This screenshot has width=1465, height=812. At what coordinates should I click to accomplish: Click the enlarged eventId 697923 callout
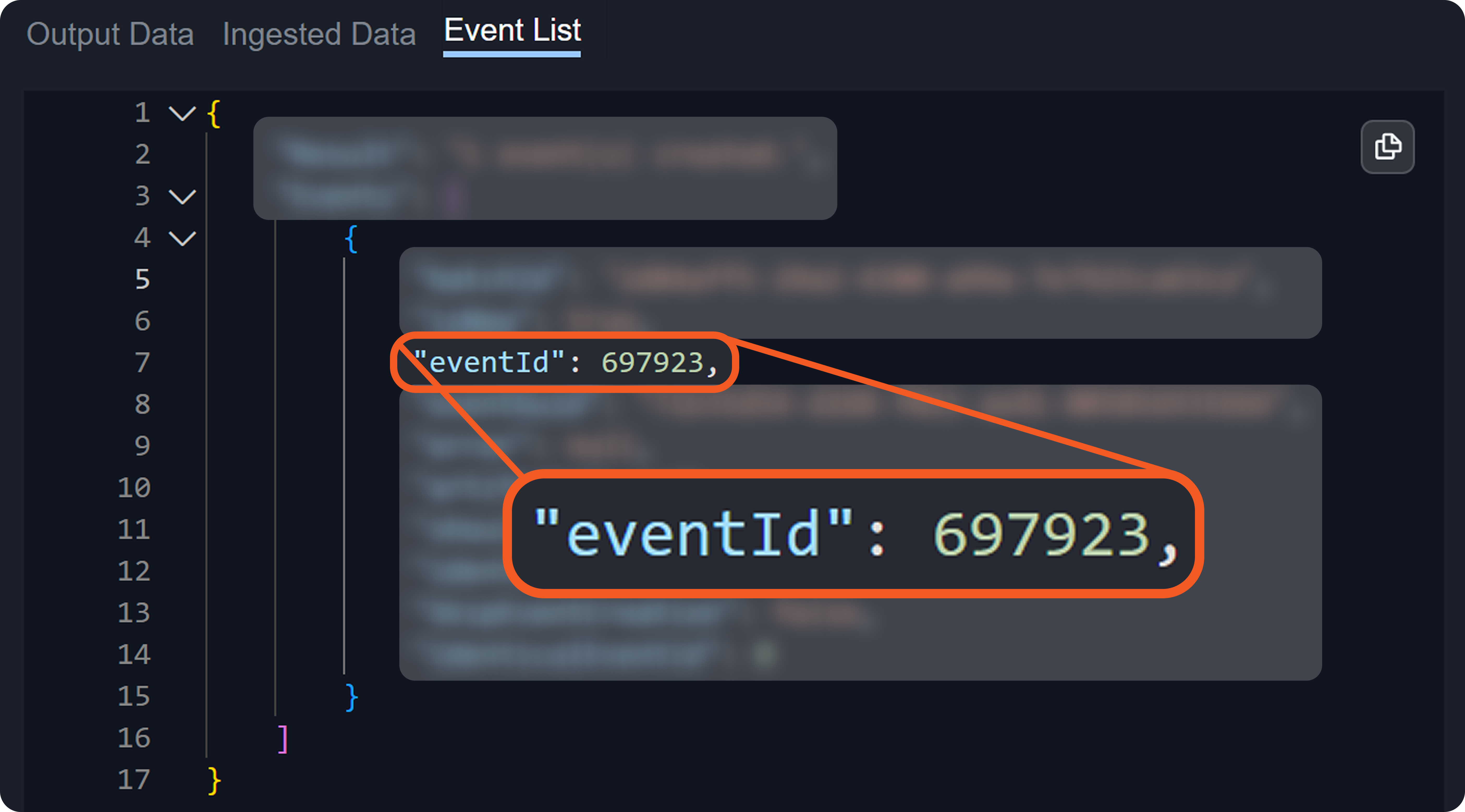[853, 533]
